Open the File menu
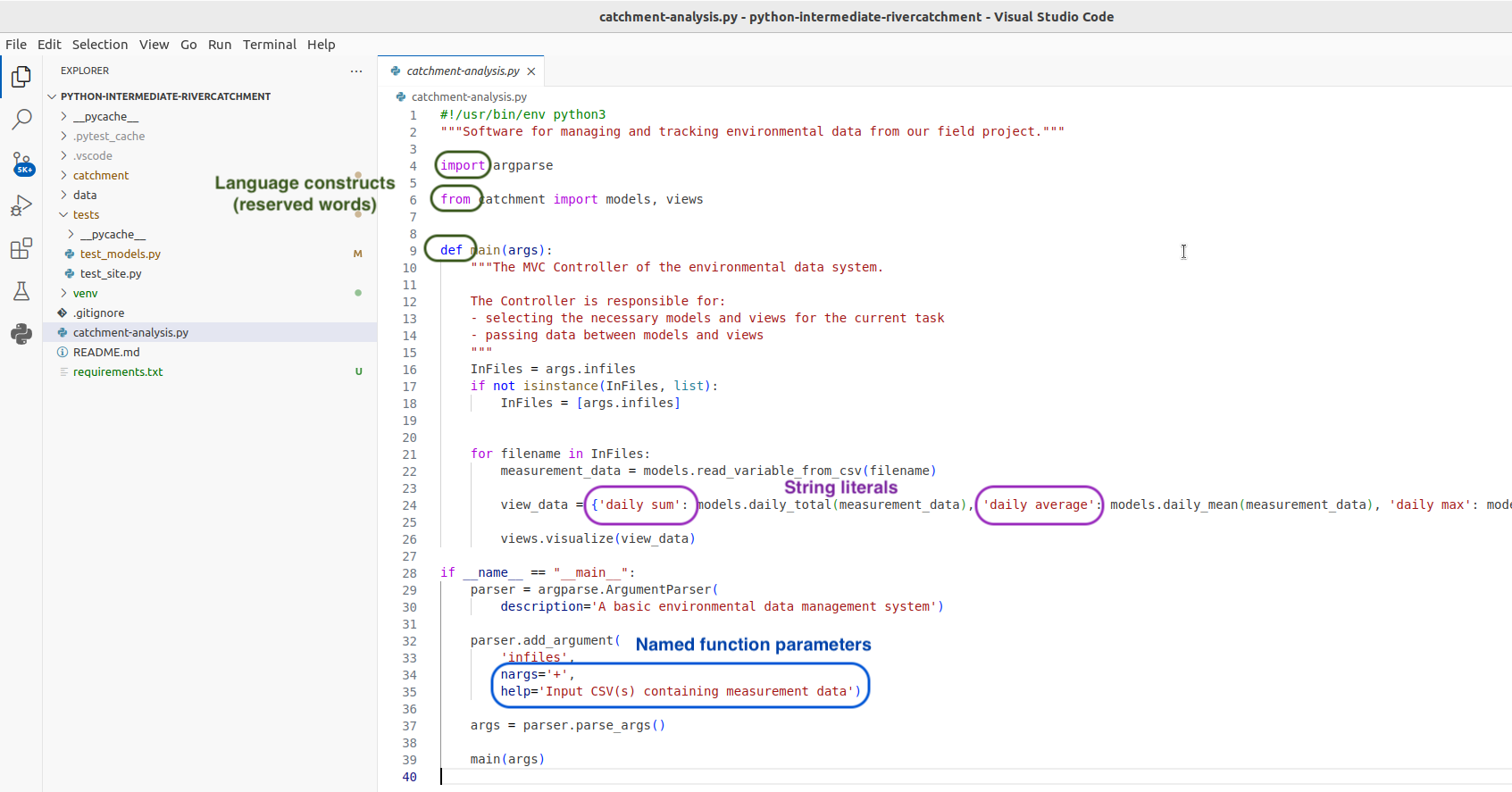The width and height of the screenshot is (1512, 792). 16,45
